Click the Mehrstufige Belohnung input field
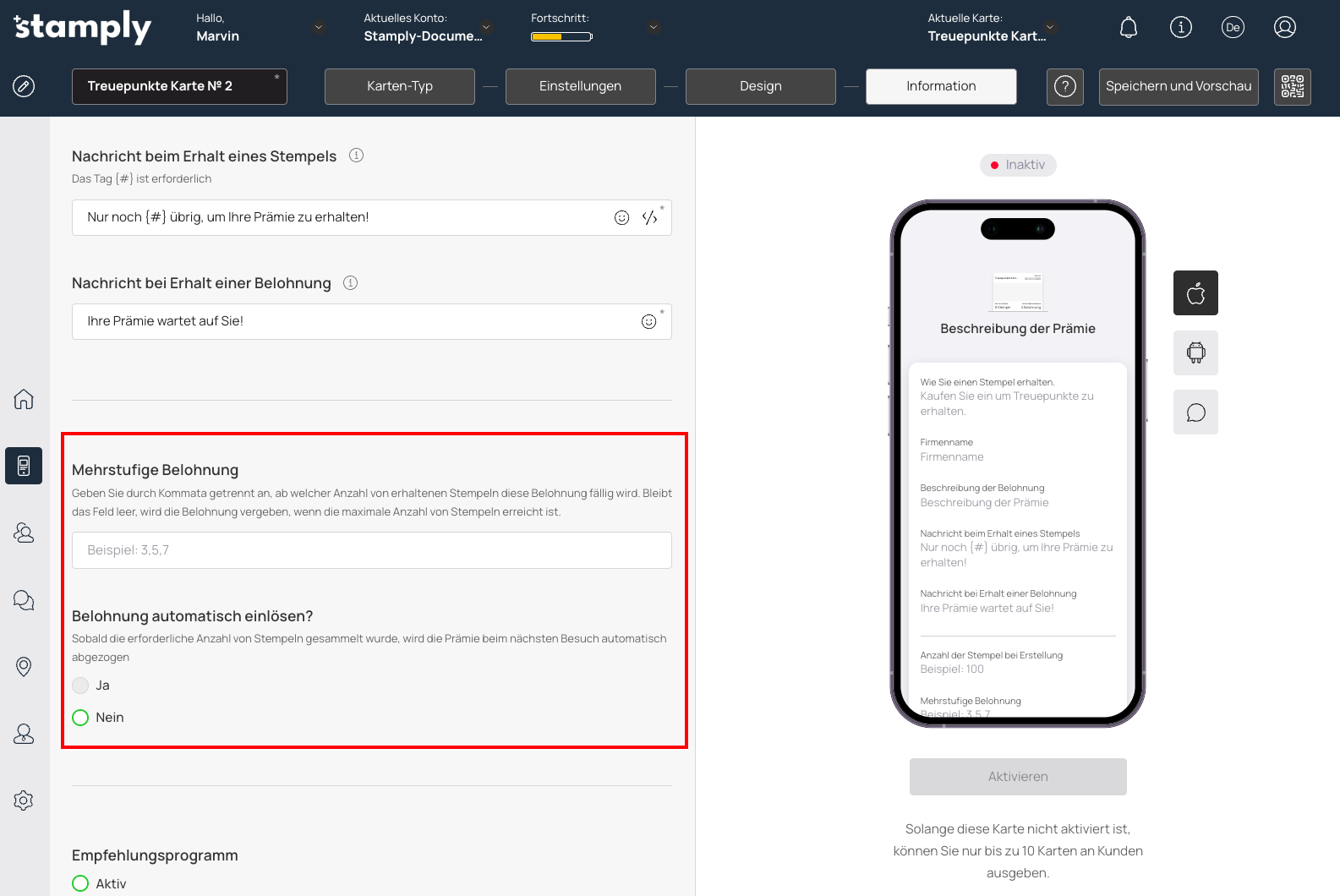The height and width of the screenshot is (896, 1340). 372,550
